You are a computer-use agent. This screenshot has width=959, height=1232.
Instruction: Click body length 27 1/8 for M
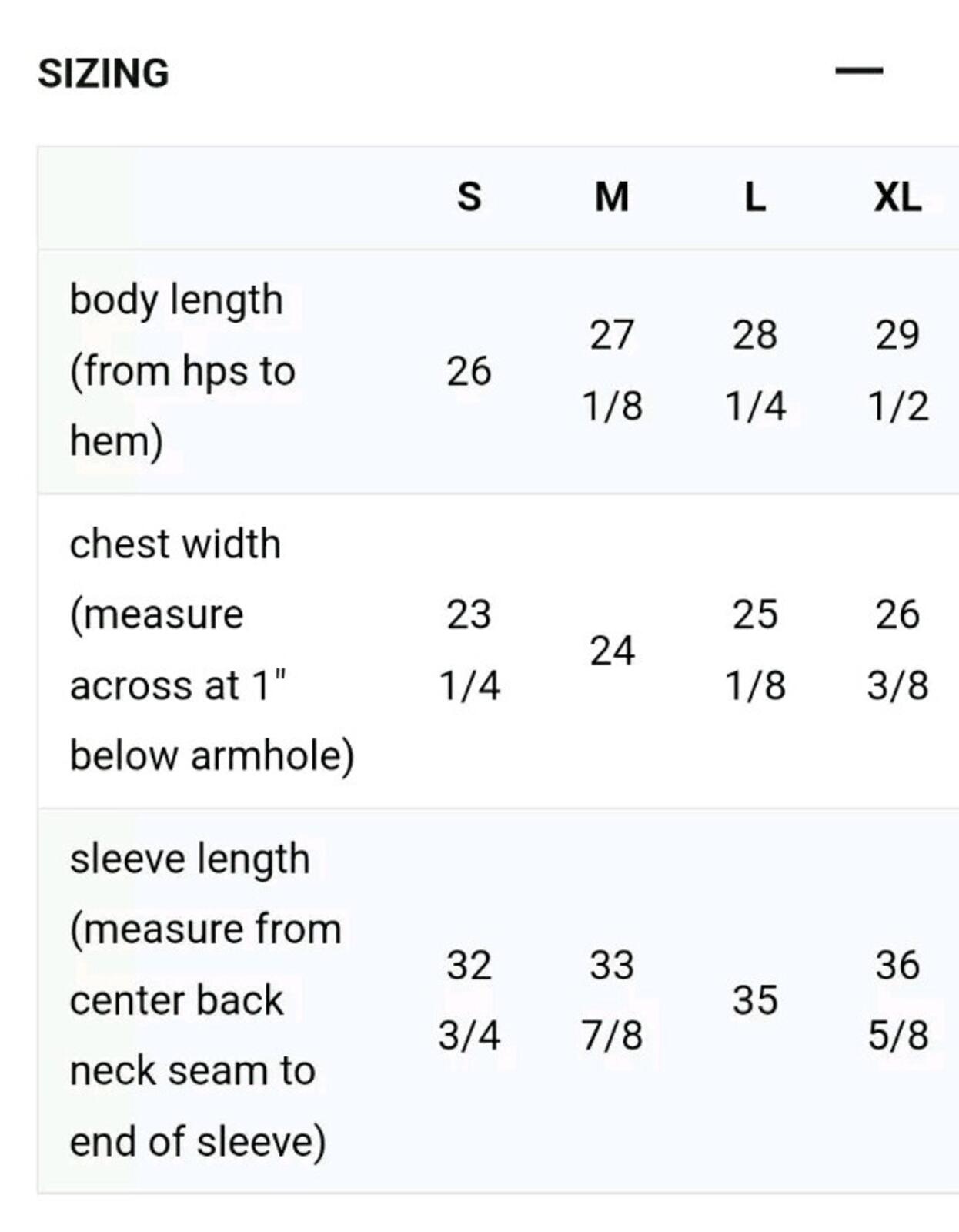[612, 371]
